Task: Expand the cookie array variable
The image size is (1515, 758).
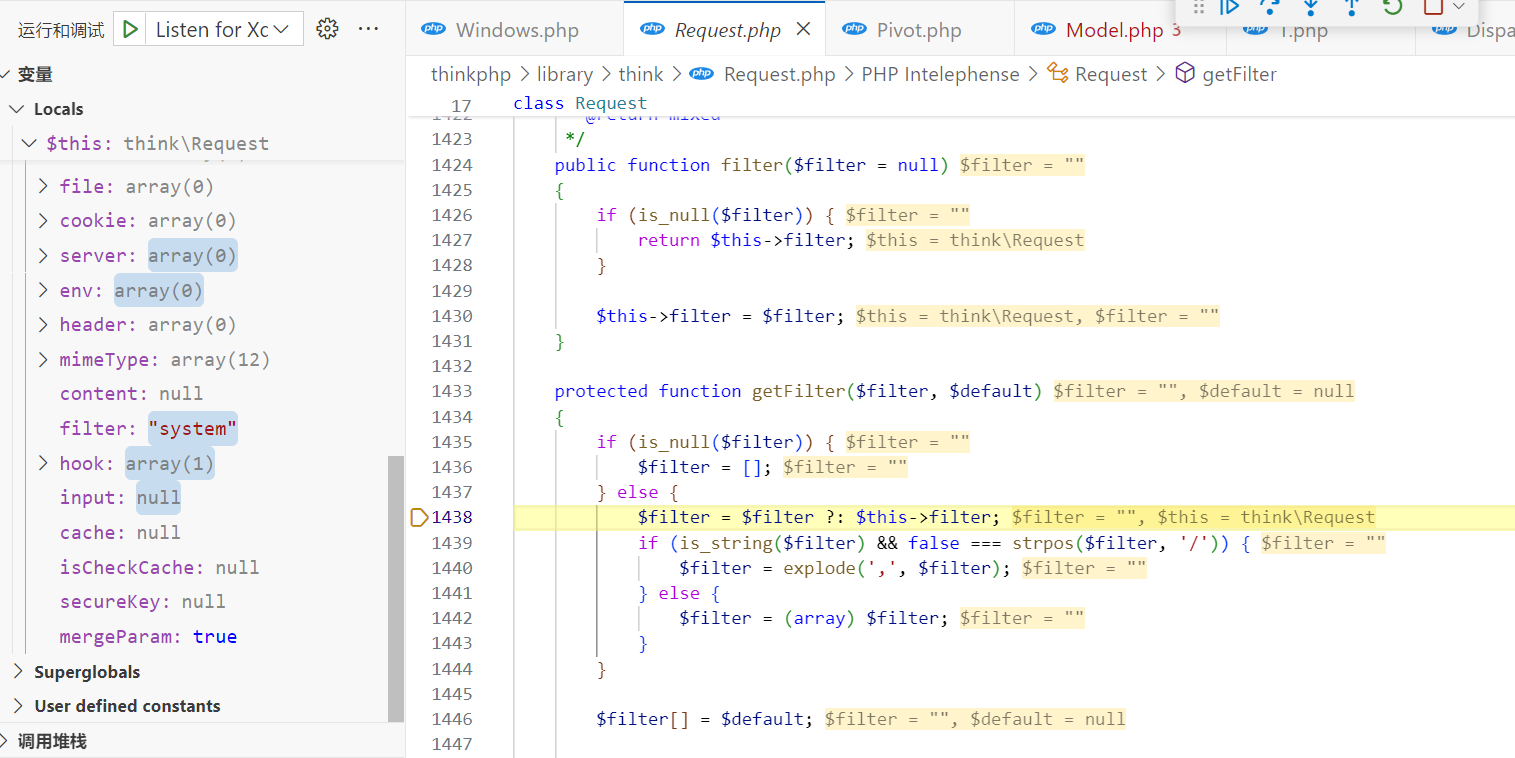Action: point(43,220)
